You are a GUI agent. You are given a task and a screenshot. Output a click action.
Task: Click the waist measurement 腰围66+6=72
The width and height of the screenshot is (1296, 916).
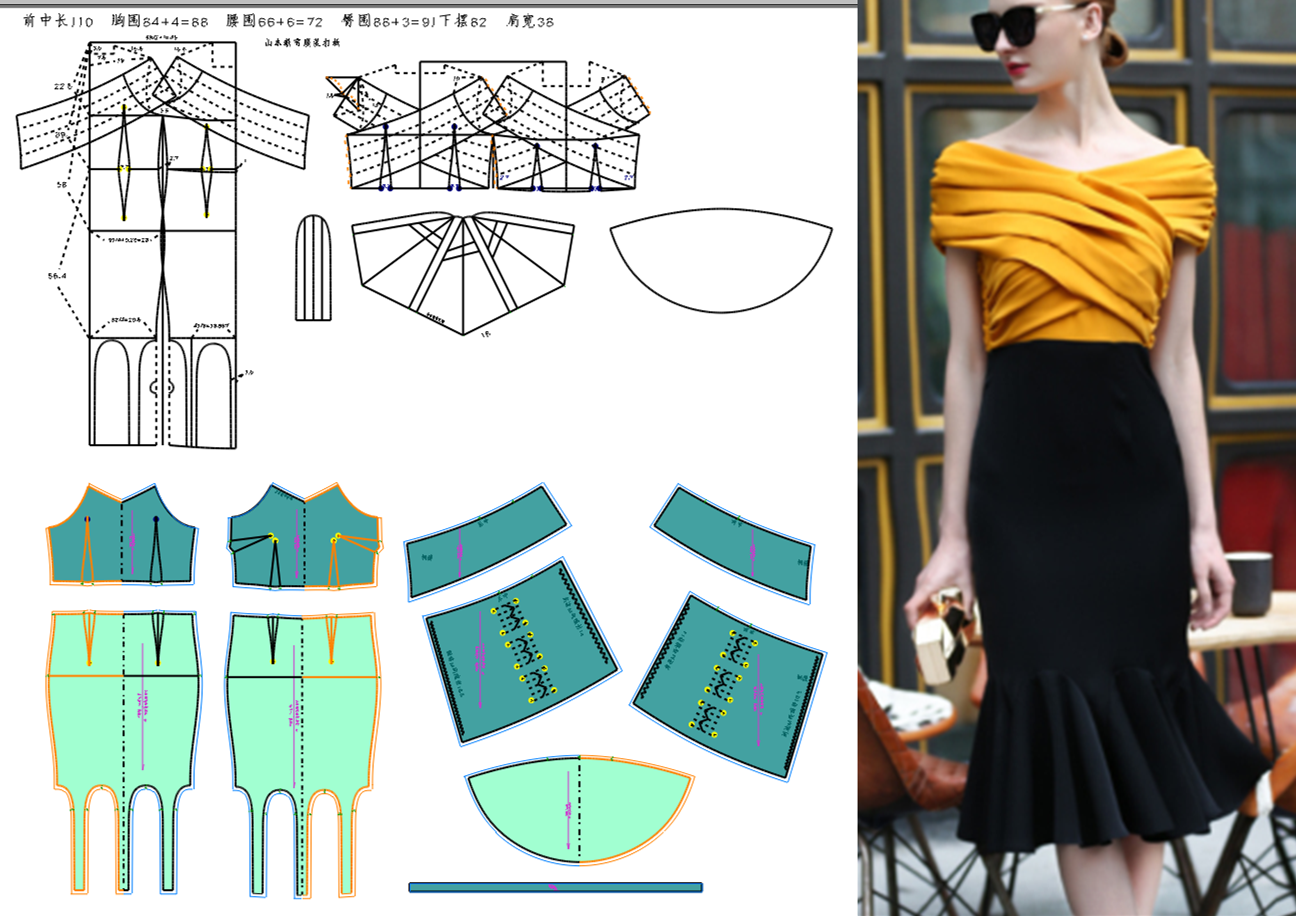pos(273,21)
